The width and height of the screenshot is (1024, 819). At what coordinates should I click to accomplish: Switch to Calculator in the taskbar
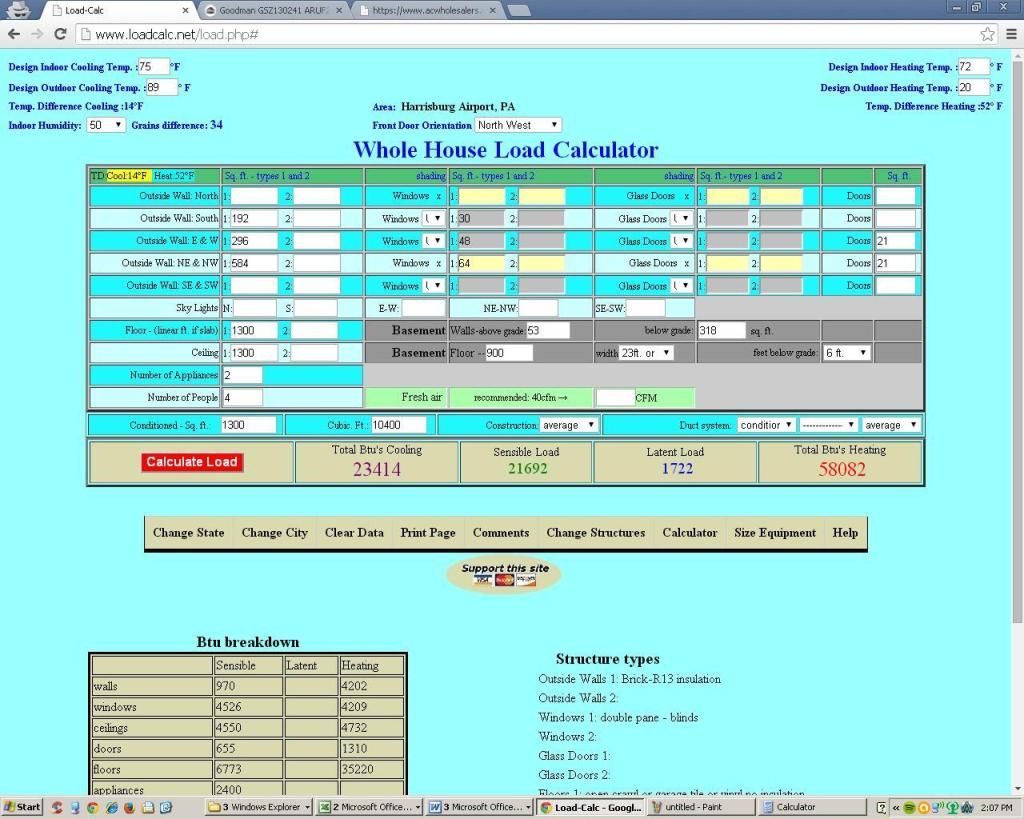pos(812,807)
